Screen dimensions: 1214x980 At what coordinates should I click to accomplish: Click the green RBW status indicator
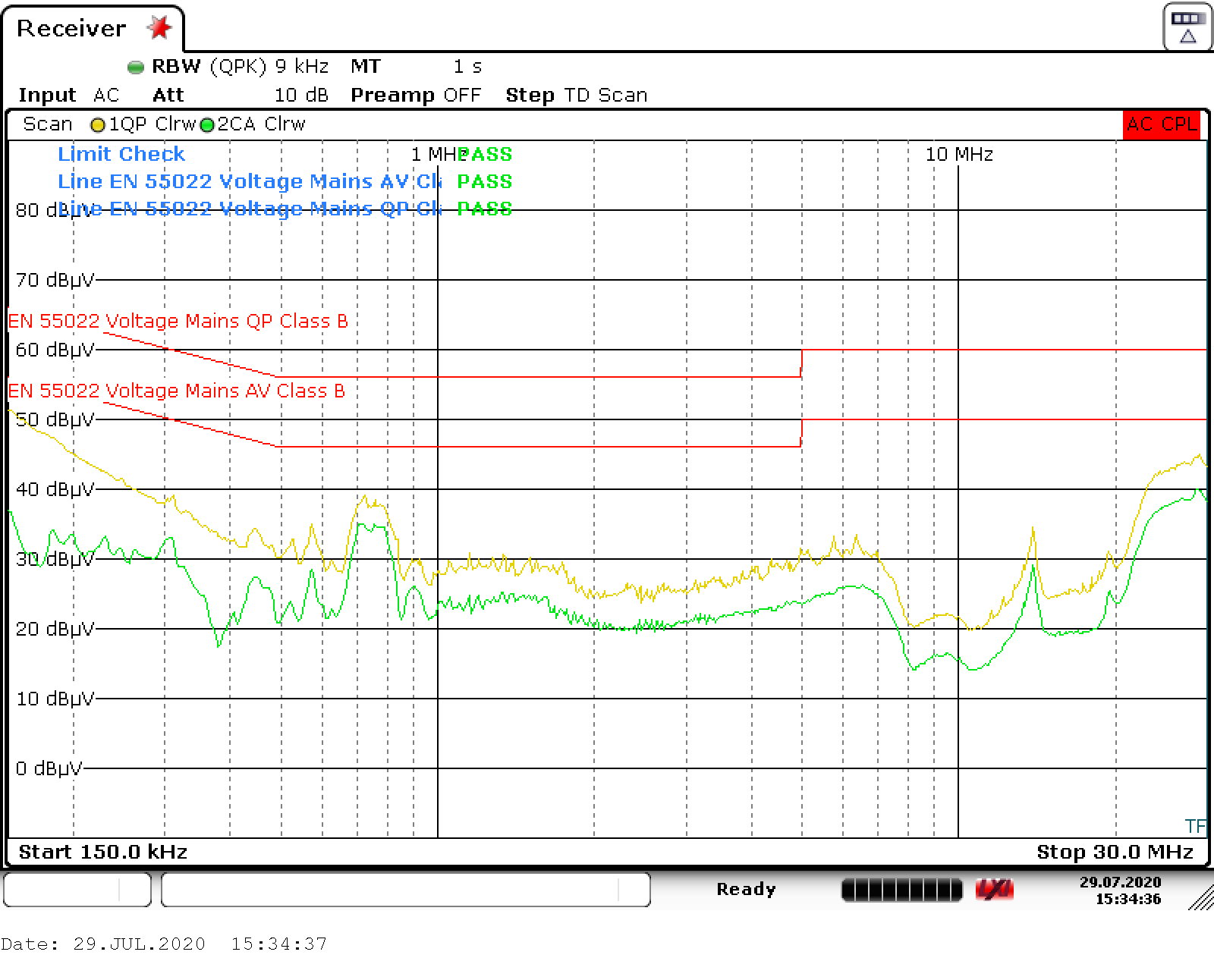pos(136,68)
